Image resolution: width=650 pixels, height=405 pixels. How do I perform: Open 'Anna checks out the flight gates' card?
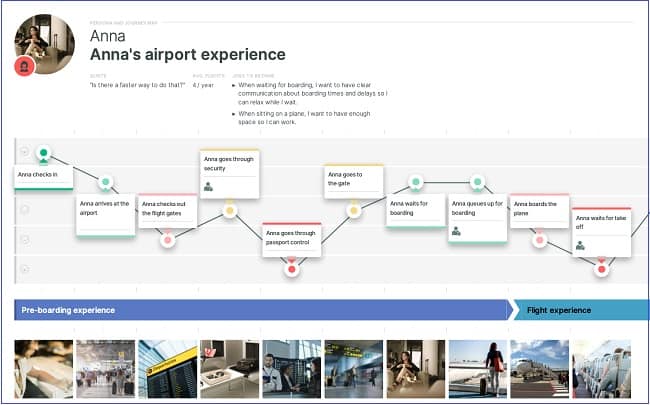(167, 211)
